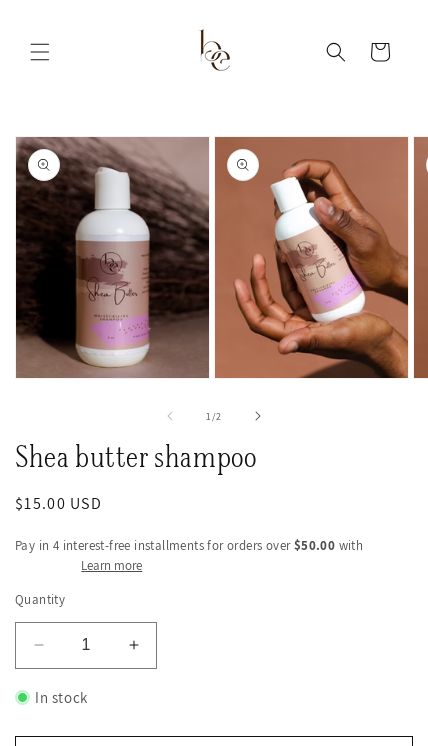Select the hands holding shampoo photo
The width and height of the screenshot is (428, 746).
click(x=311, y=257)
